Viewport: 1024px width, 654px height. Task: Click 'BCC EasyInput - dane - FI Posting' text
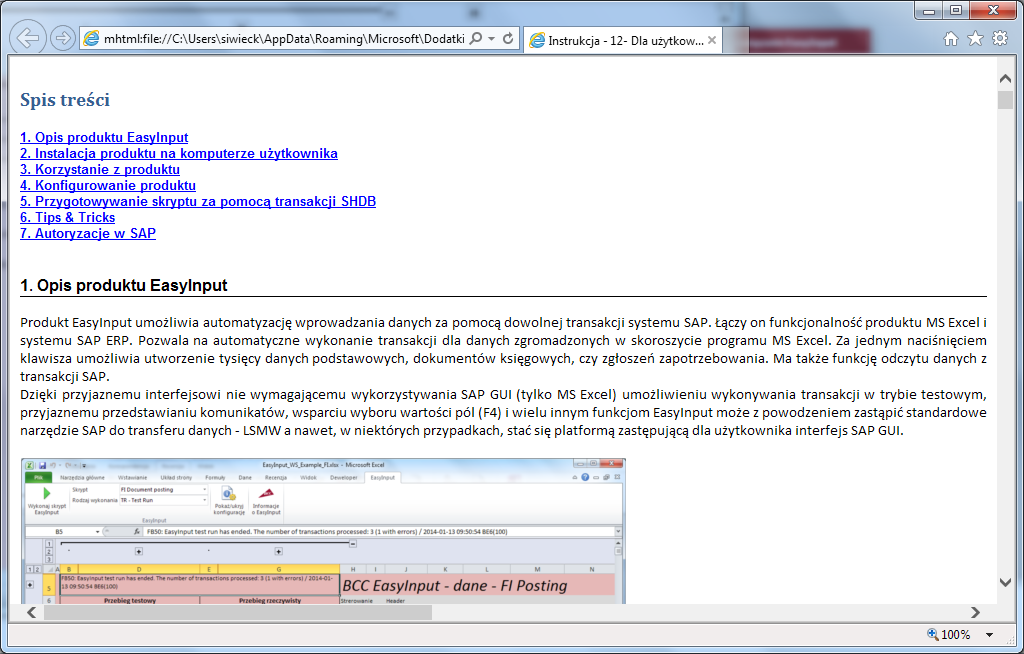(455, 585)
